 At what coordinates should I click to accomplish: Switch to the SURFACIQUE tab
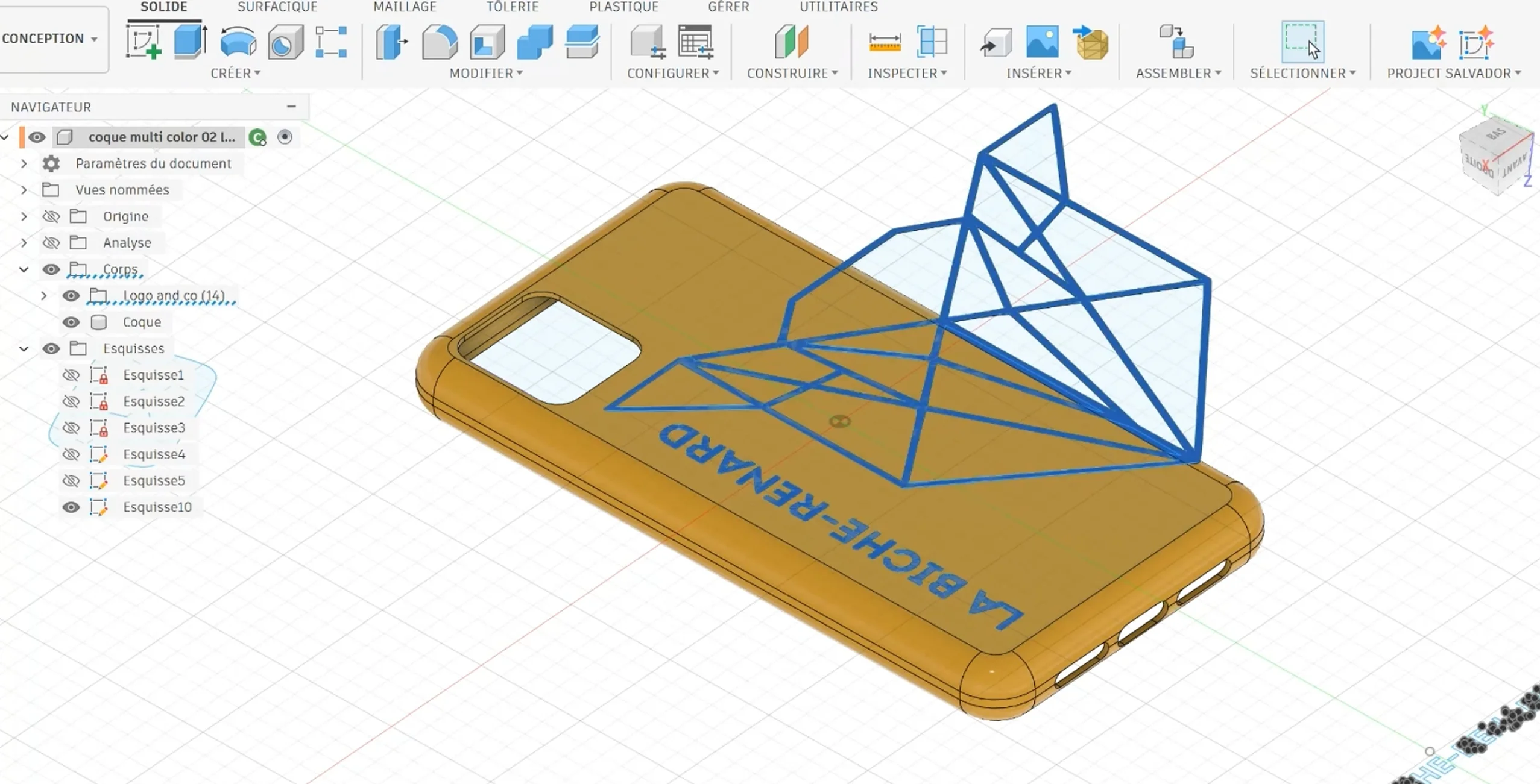[x=278, y=7]
